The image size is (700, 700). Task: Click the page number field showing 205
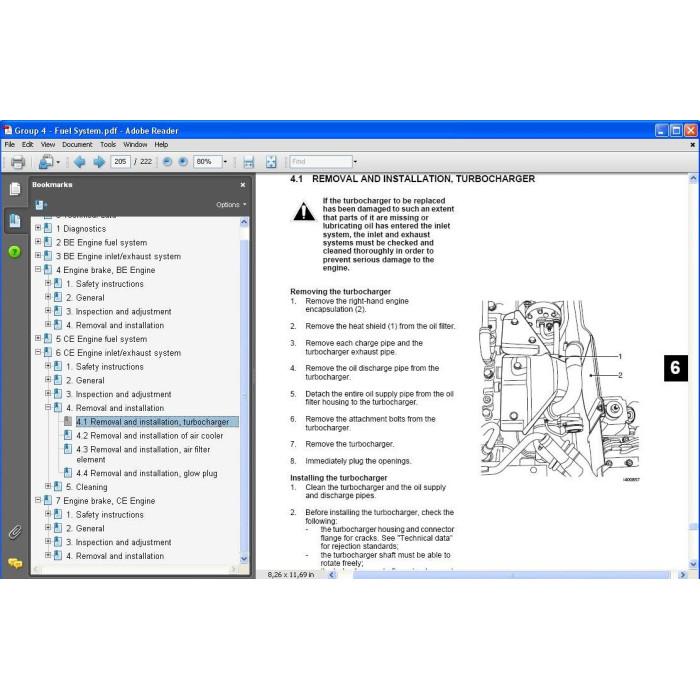point(120,162)
